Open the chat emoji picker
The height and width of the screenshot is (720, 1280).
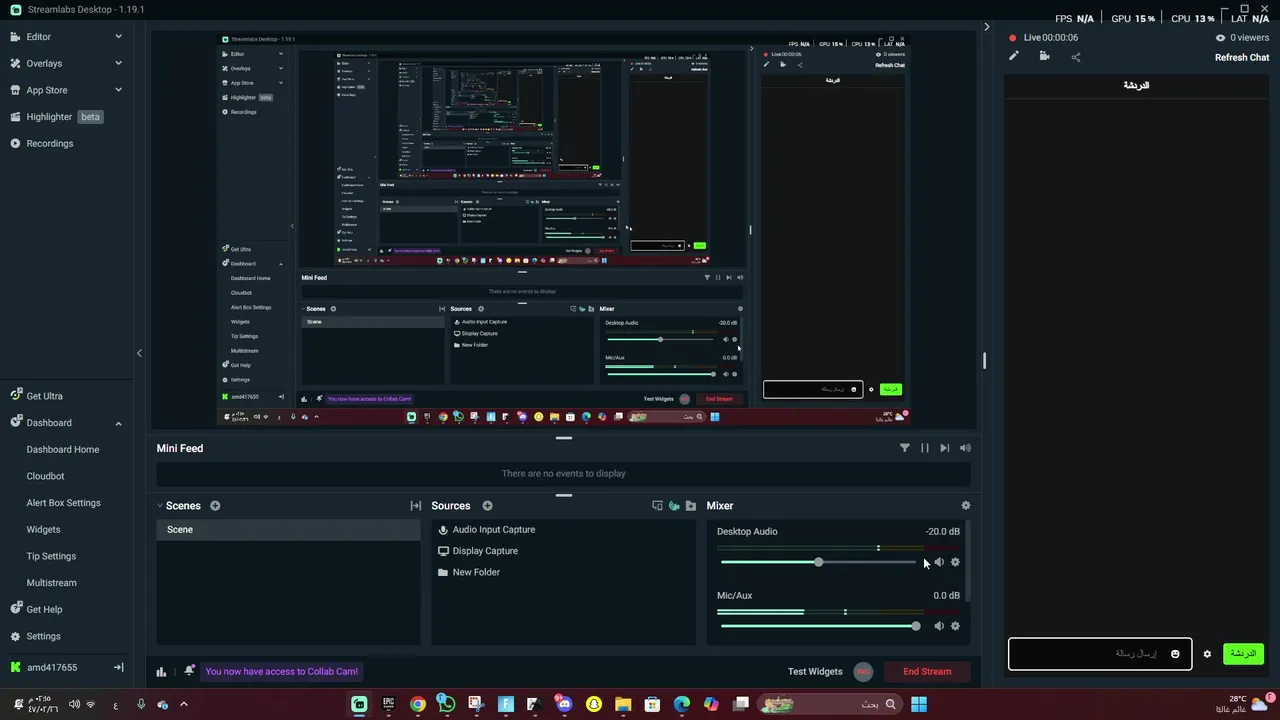pos(1175,654)
